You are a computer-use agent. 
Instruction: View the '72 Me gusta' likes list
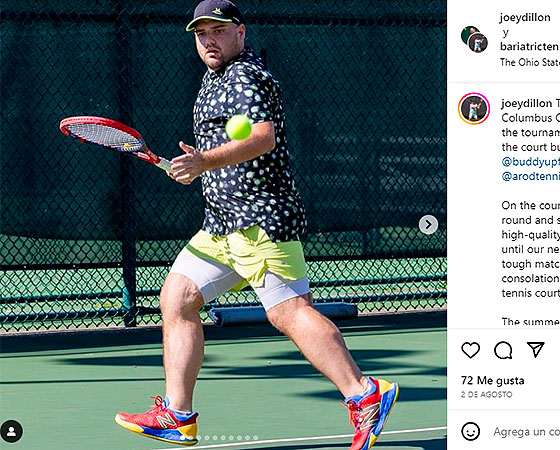click(x=492, y=381)
